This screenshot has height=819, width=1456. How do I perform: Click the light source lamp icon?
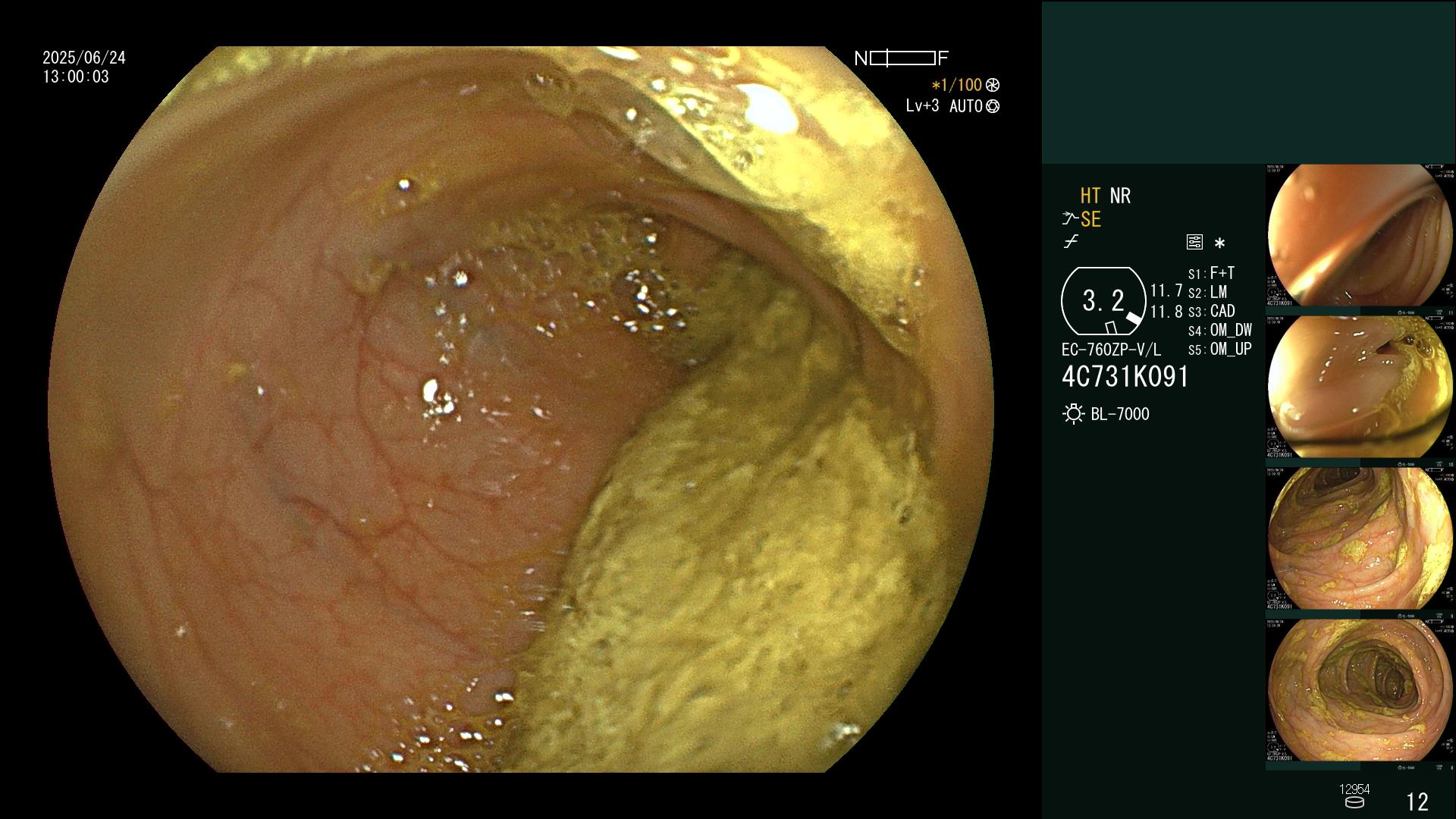pos(1073,414)
